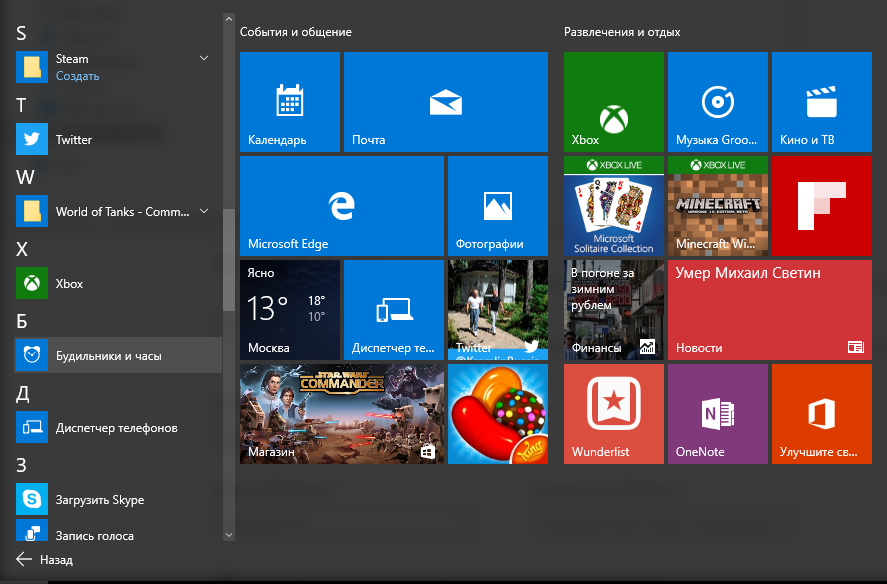Open the Магазин Star Wars Commander tile
The width and height of the screenshot is (887, 584).
[342, 414]
